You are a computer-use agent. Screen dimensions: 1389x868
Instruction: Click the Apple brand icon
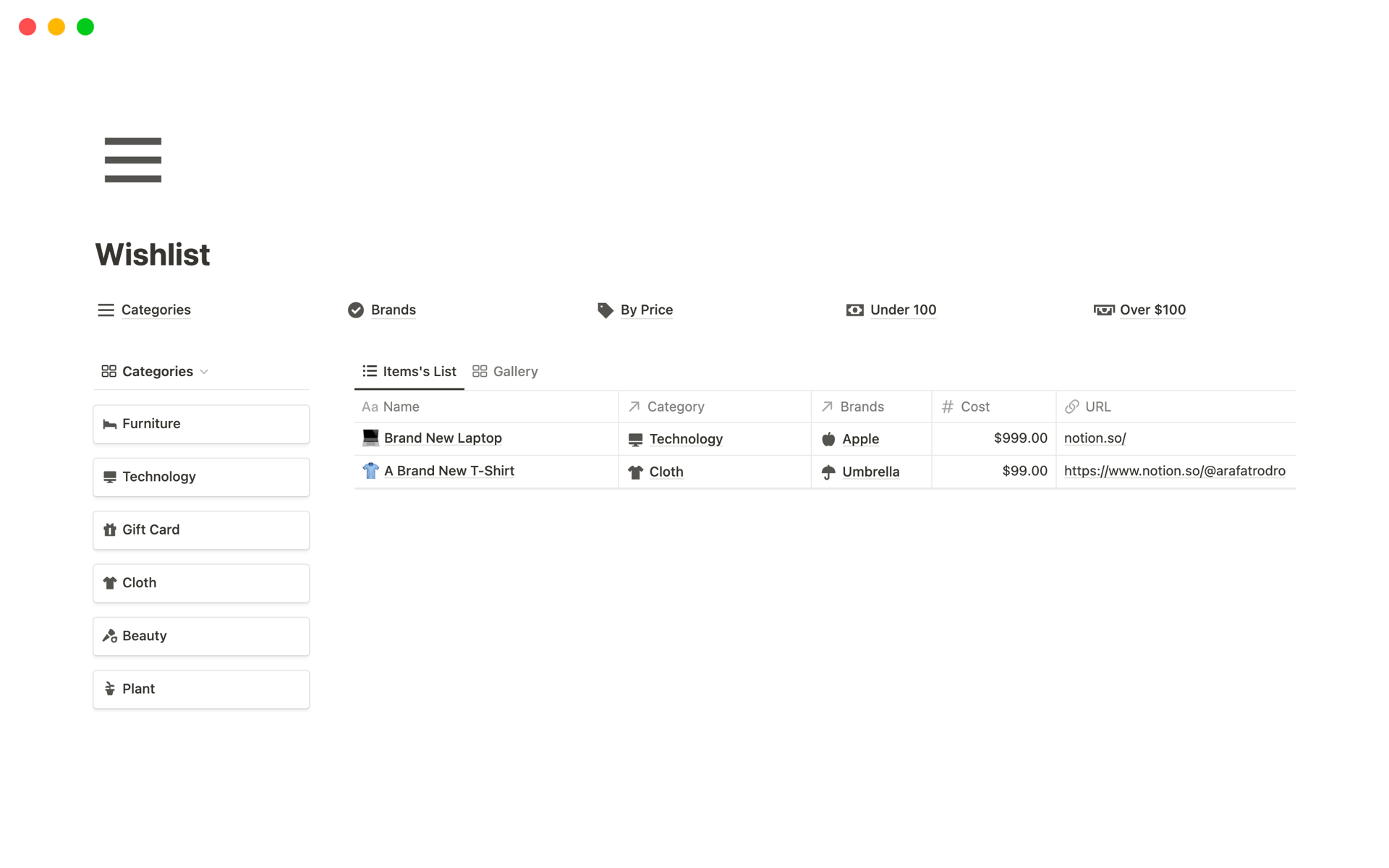(828, 439)
